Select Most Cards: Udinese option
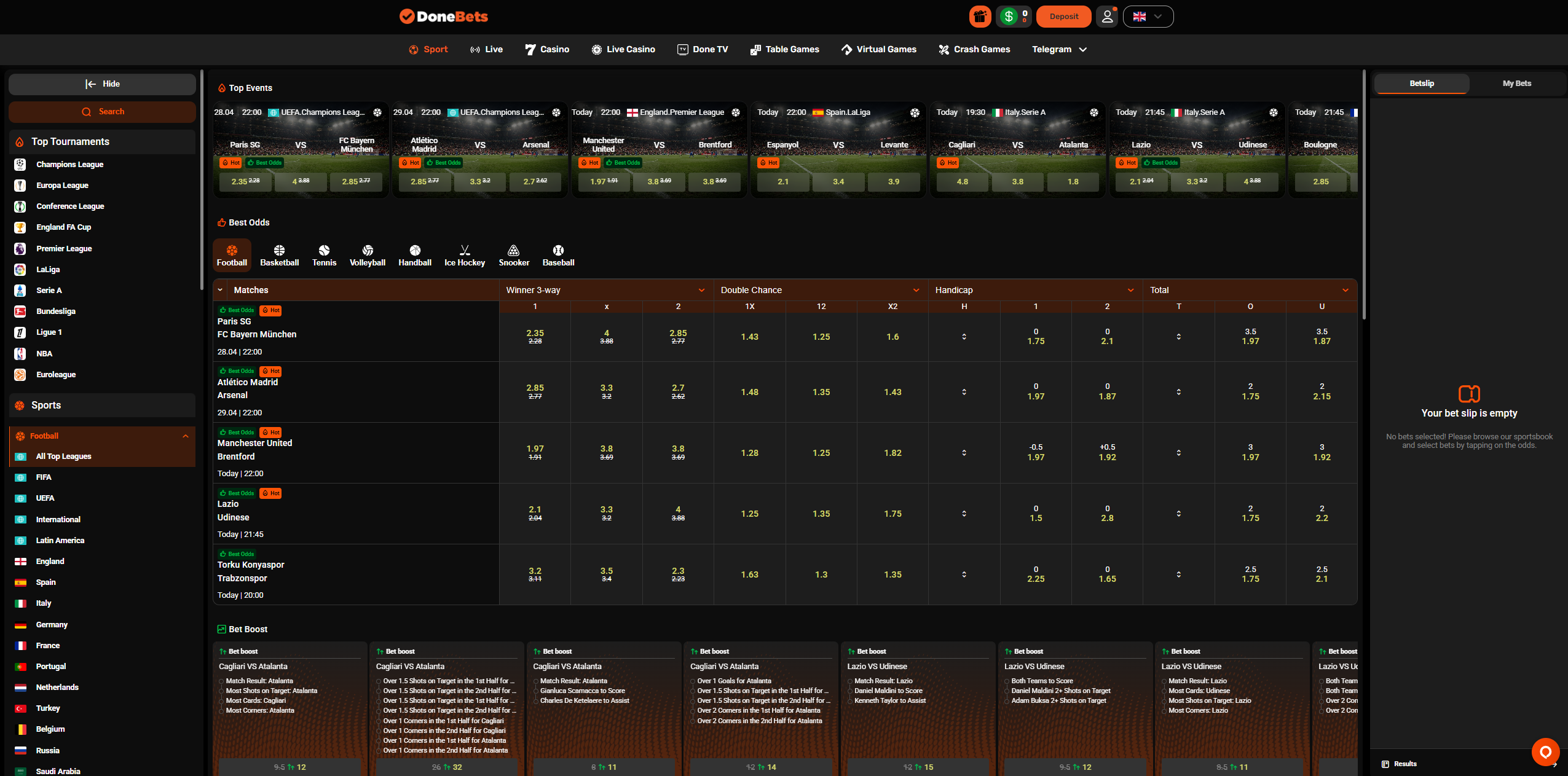 [1199, 691]
